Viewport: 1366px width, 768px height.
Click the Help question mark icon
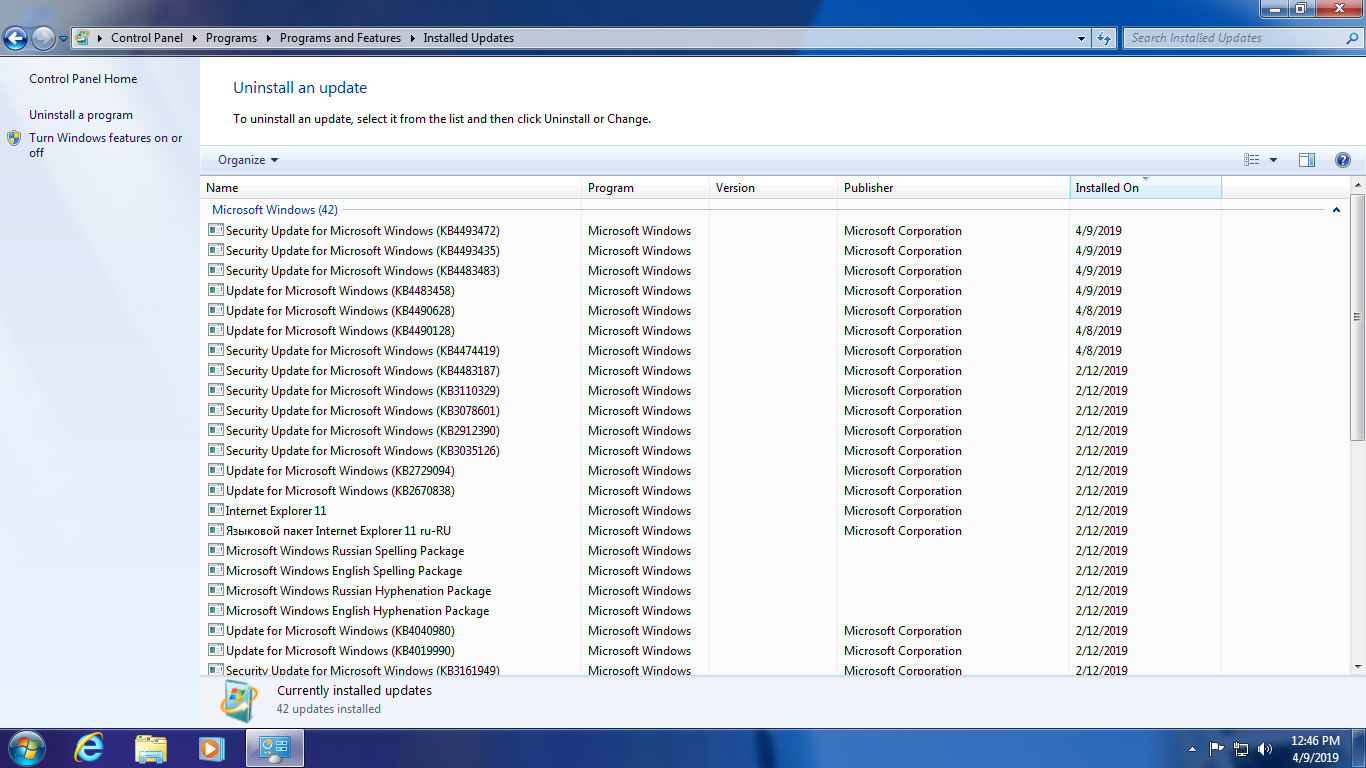click(1342, 160)
